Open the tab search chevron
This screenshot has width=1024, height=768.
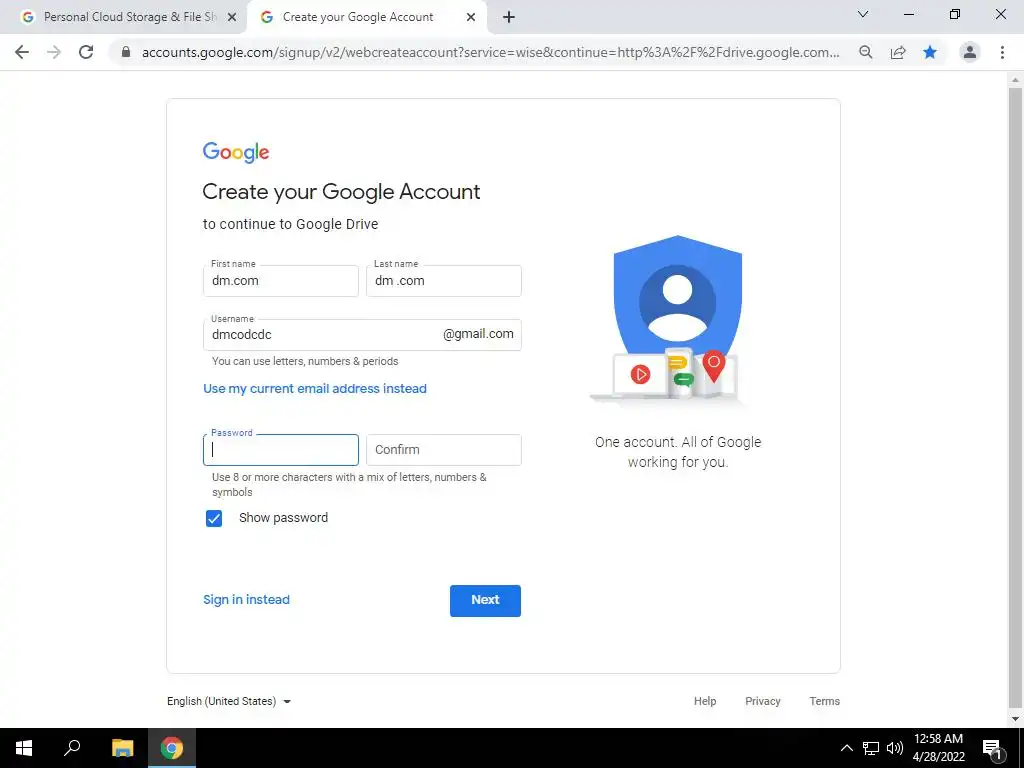tap(863, 14)
